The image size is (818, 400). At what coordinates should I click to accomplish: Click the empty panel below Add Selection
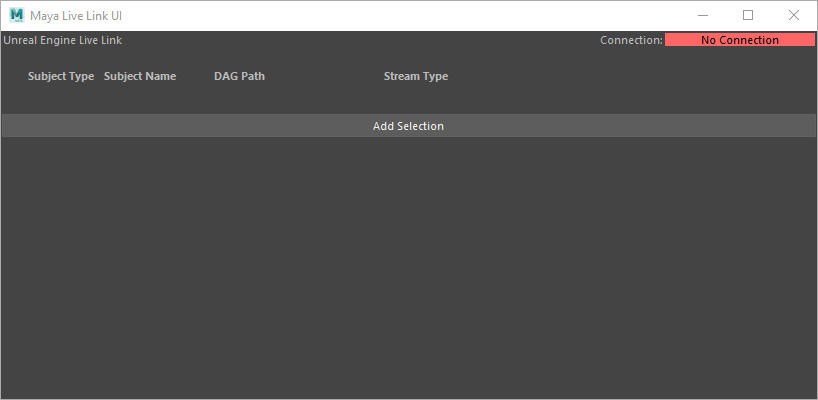point(408,268)
